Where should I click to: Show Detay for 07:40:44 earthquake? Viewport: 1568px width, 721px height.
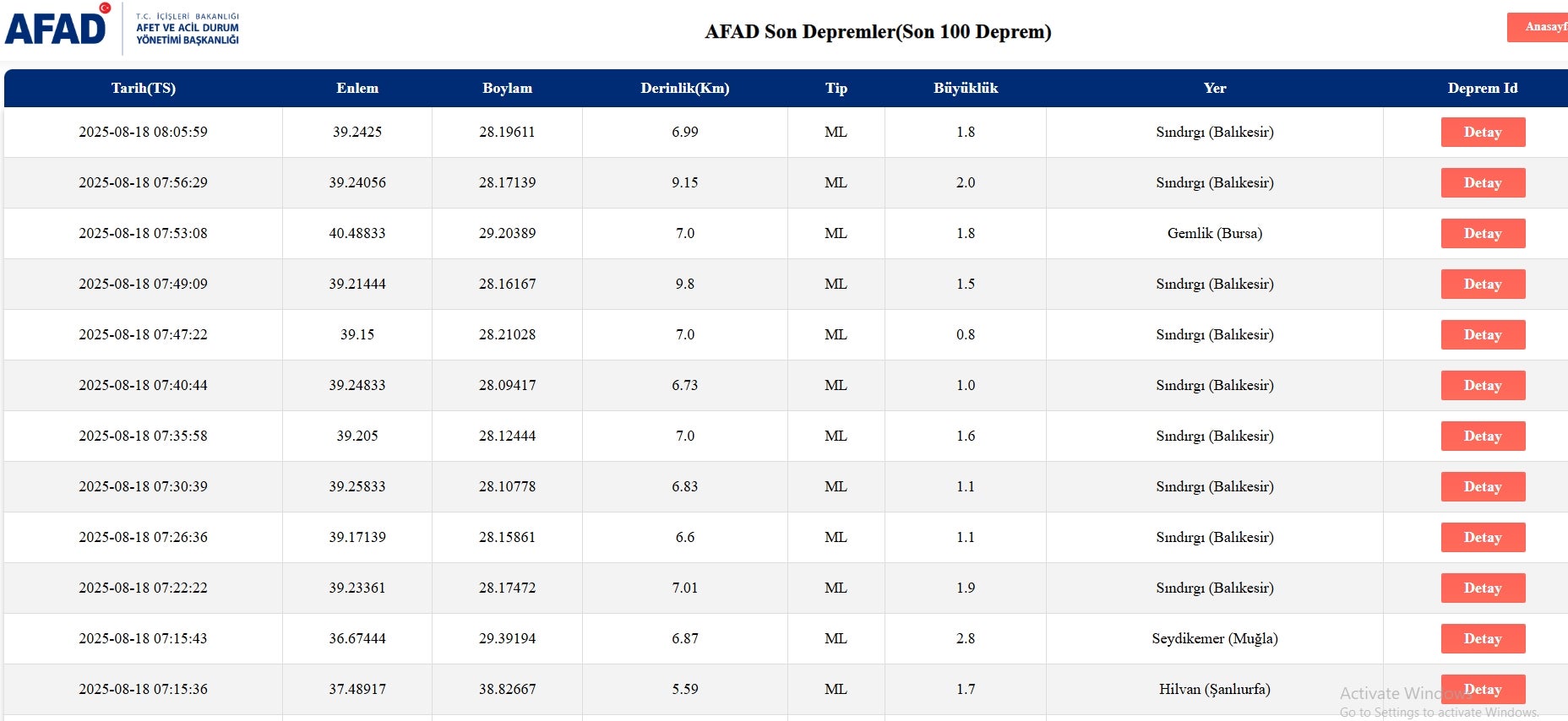pos(1482,386)
